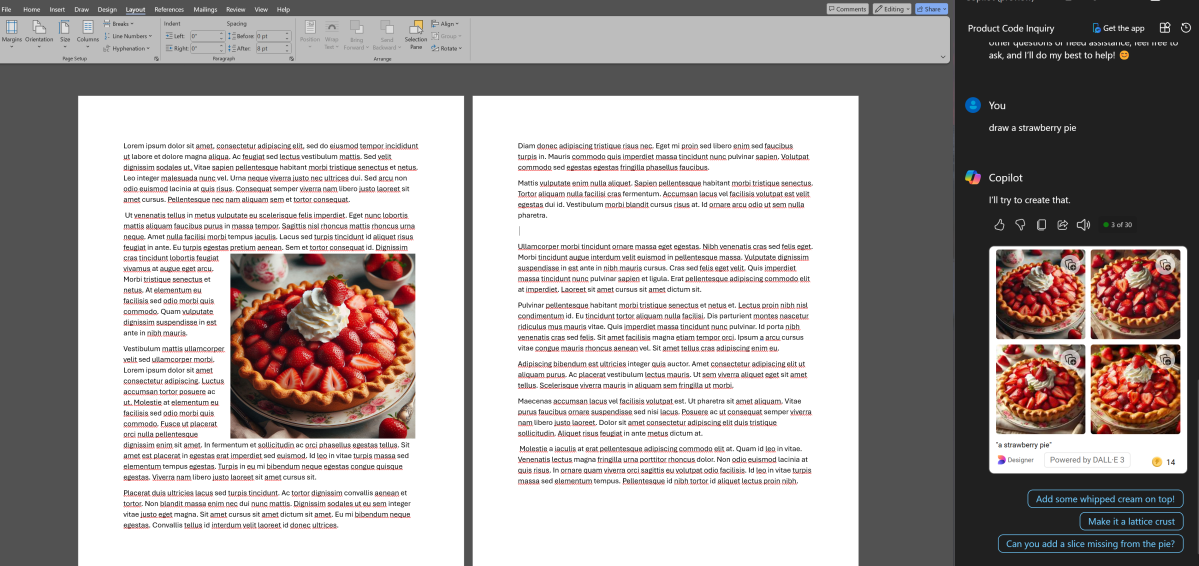Open the Hyphenation dropdown
This screenshot has width=1199, height=566.
point(127,48)
